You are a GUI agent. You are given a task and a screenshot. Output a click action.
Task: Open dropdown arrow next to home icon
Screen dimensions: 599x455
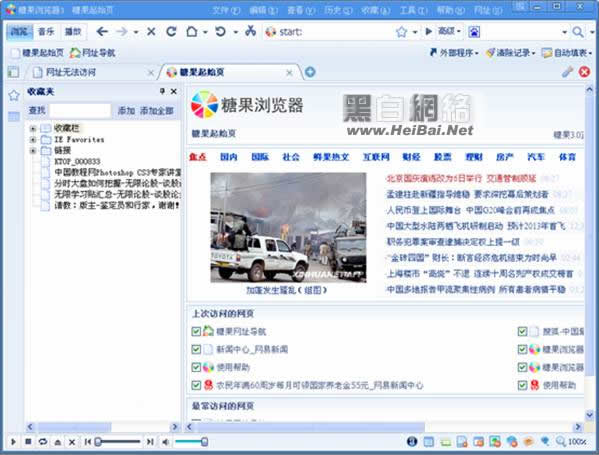click(x=205, y=32)
